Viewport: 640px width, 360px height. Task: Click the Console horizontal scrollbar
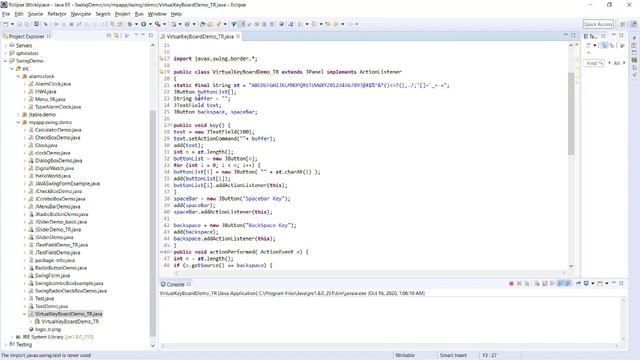point(389,346)
